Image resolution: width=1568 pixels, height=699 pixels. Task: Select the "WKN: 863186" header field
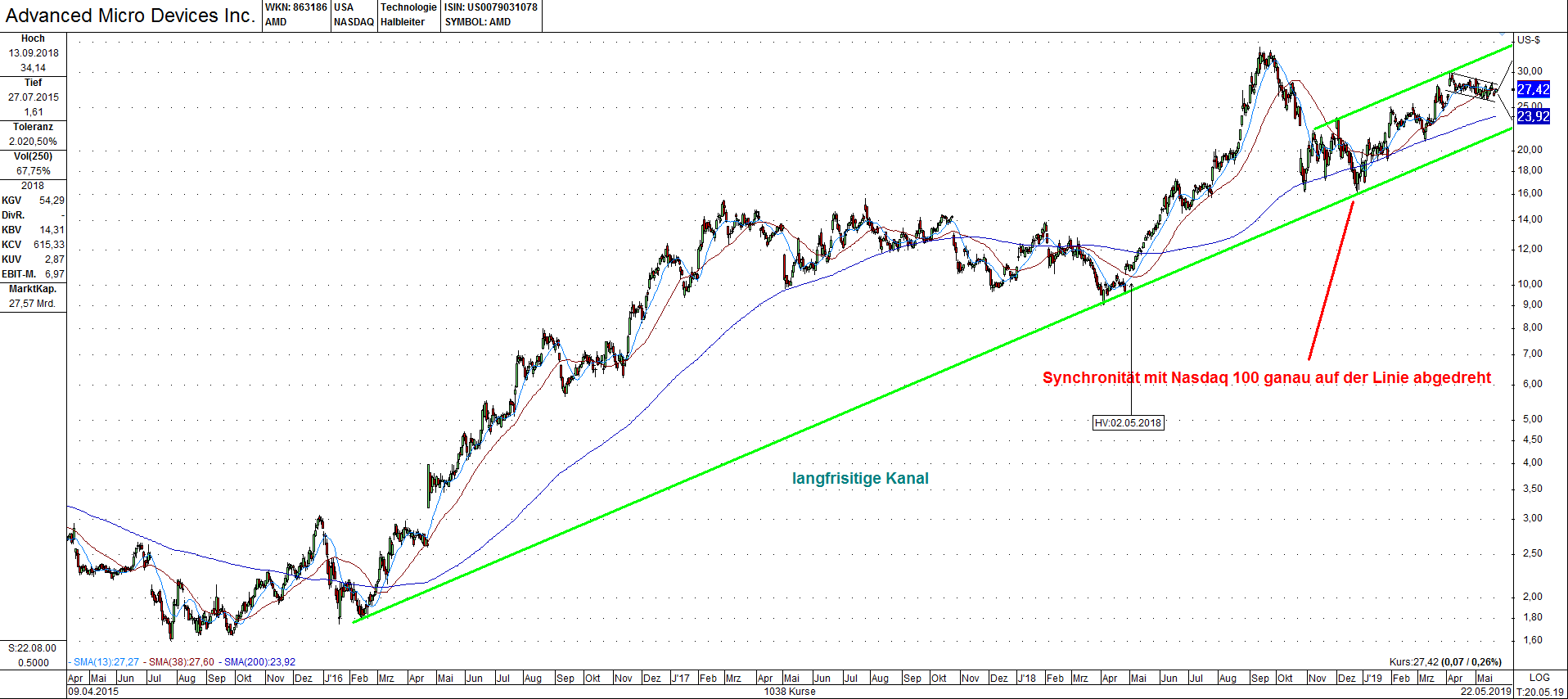[296, 7]
